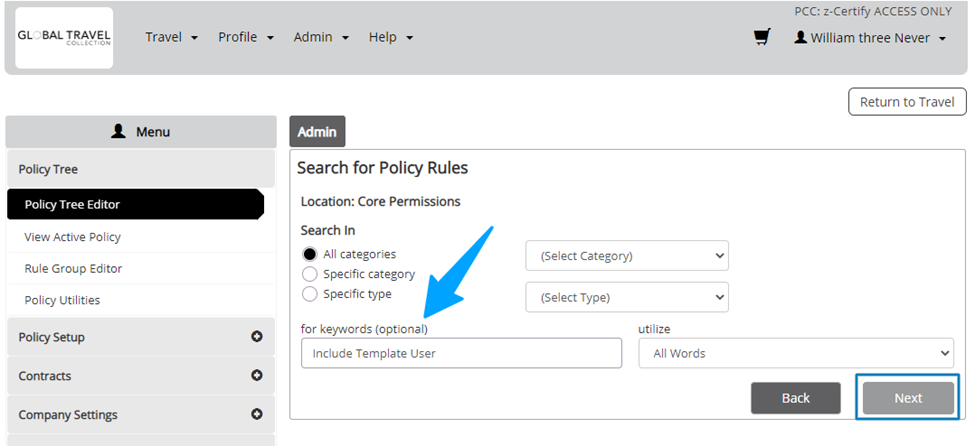Click the person icon in Menu header
This screenshot has width=975, height=446.
pos(118,131)
